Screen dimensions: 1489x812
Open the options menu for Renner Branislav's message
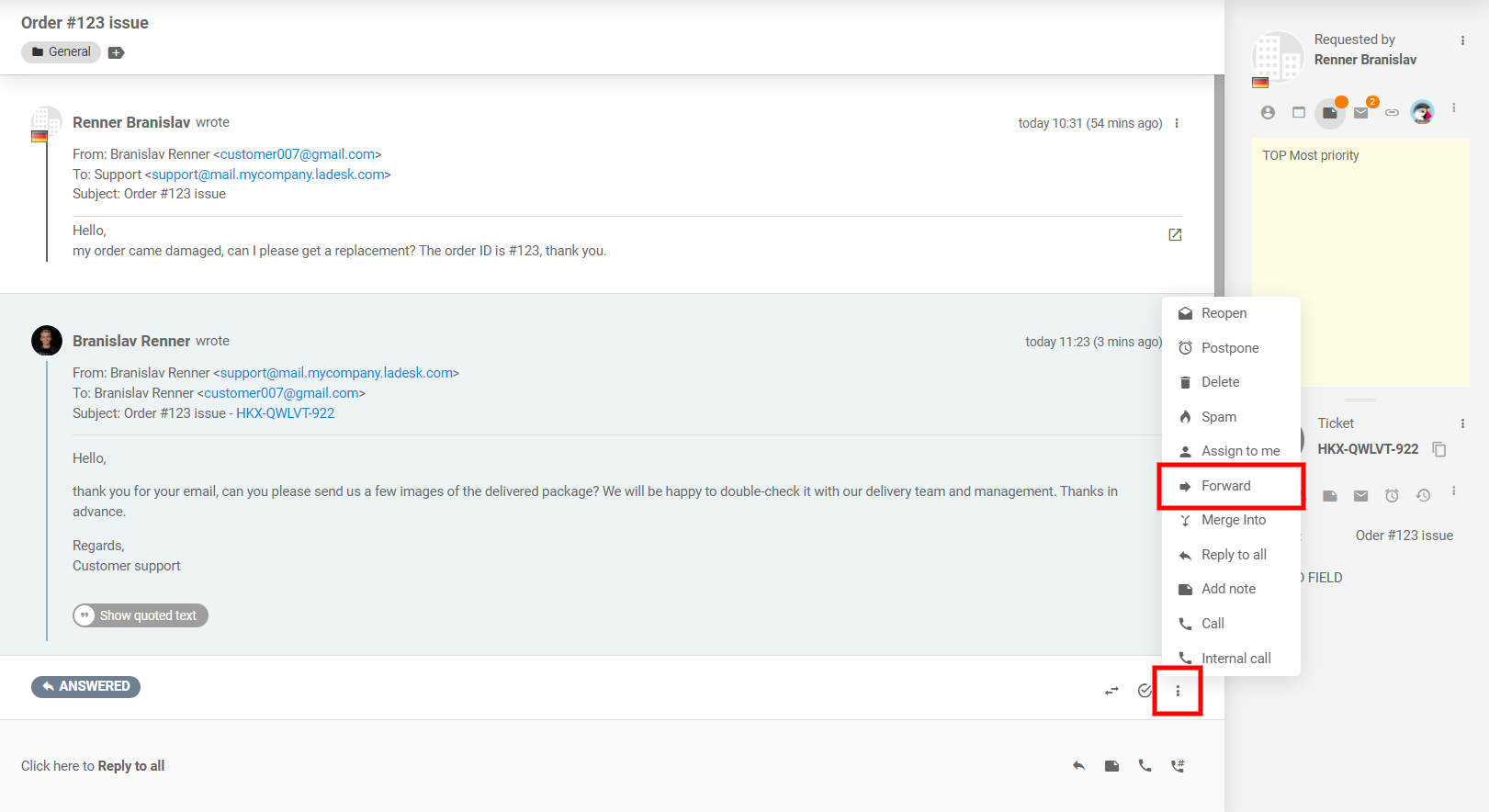coord(1177,123)
